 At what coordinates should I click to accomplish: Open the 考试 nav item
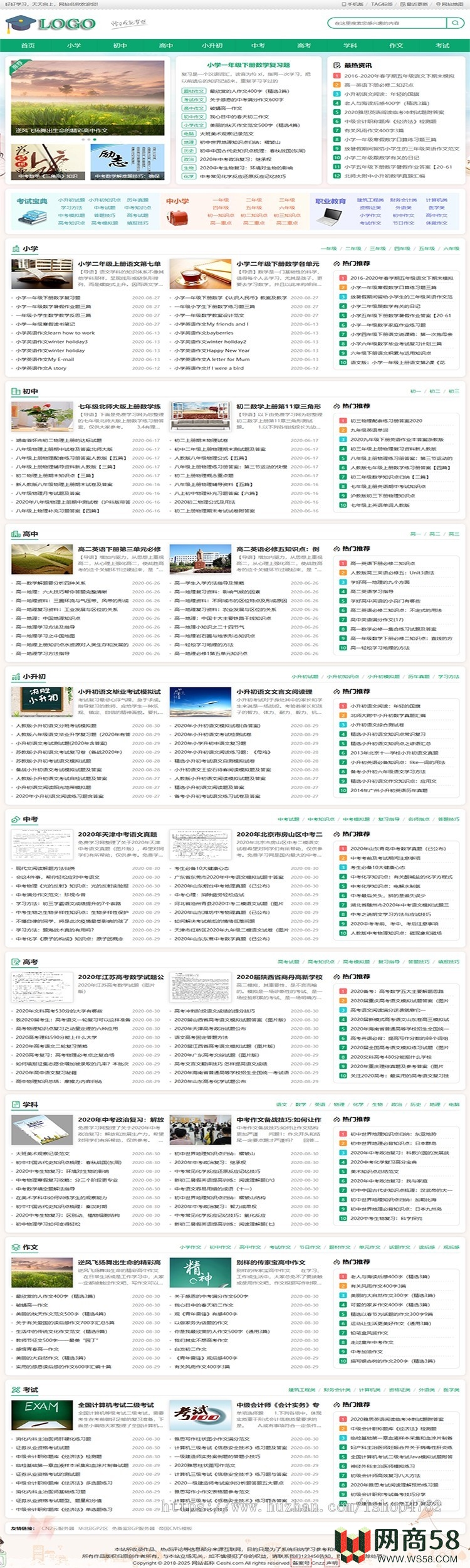[442, 45]
